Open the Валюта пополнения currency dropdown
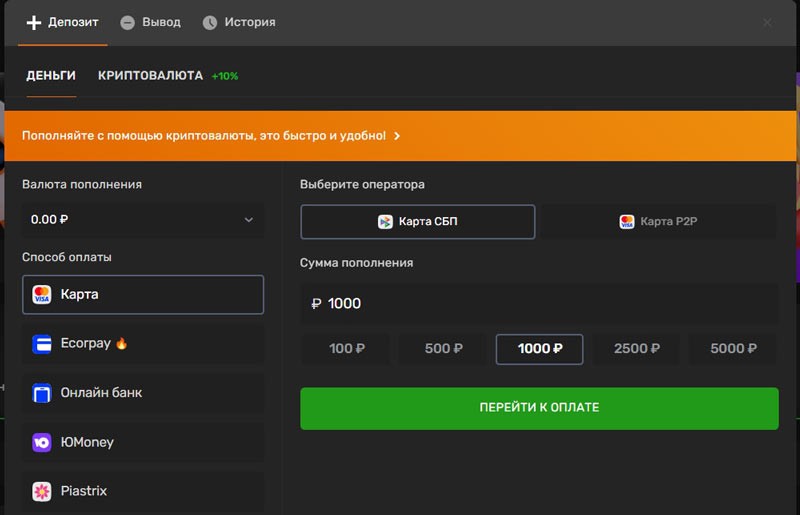Viewport: 800px width, 515px height. (x=143, y=220)
